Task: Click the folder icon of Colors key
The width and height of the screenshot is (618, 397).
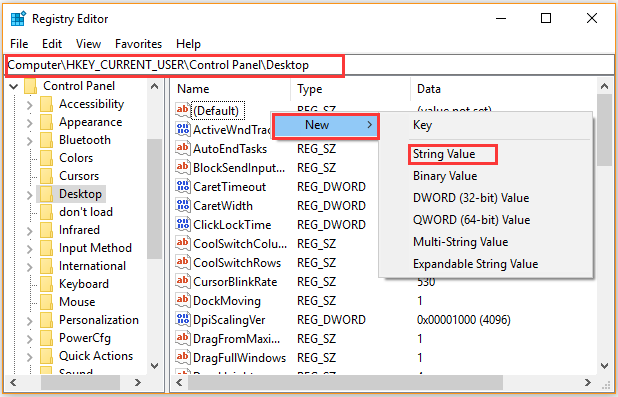Action: [47, 158]
